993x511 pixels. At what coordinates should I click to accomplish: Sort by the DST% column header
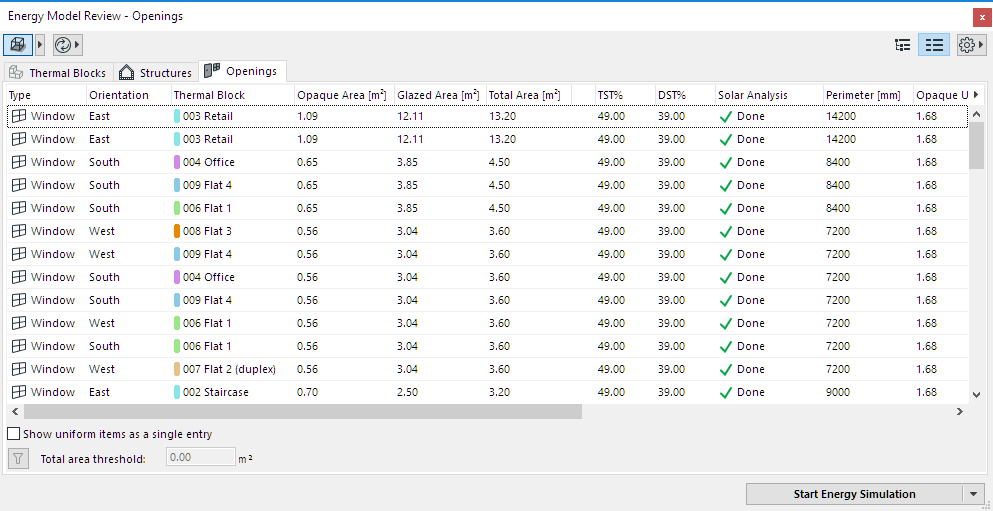[x=685, y=95]
